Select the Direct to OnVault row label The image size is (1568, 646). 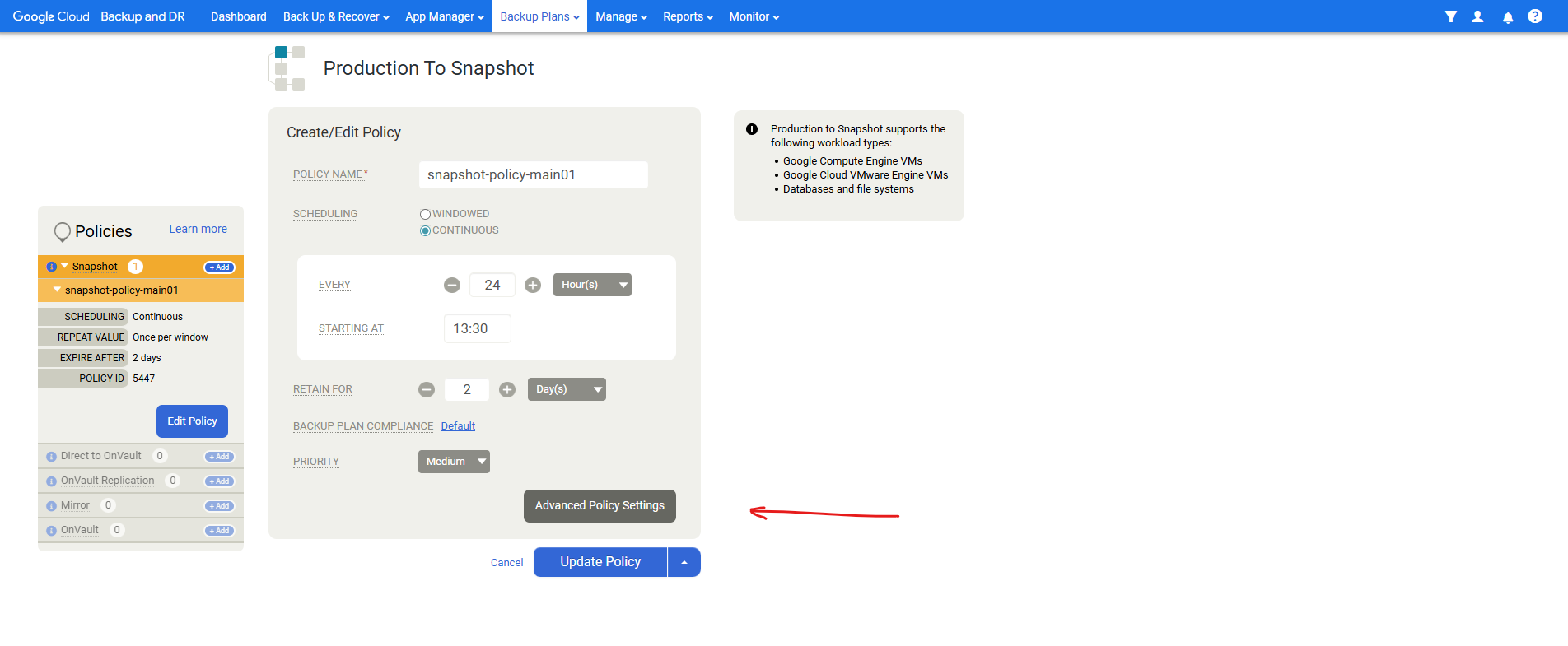[101, 456]
